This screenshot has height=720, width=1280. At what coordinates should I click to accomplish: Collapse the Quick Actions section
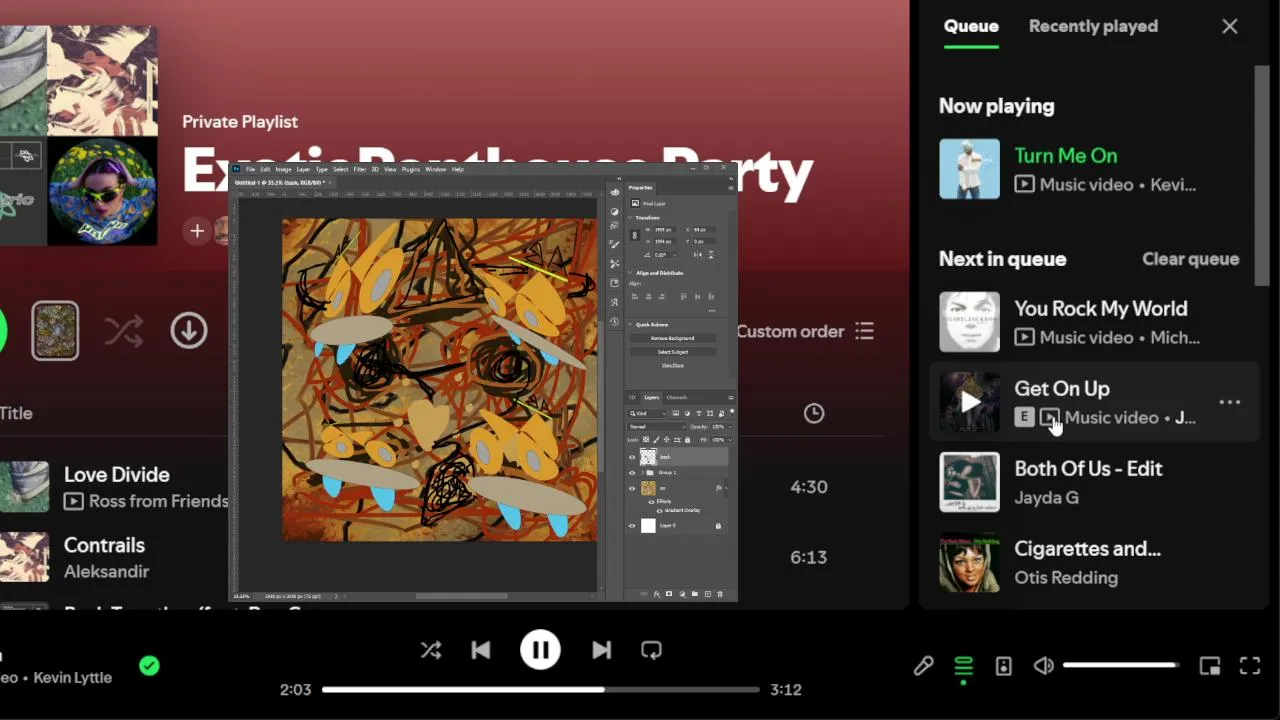coord(630,325)
